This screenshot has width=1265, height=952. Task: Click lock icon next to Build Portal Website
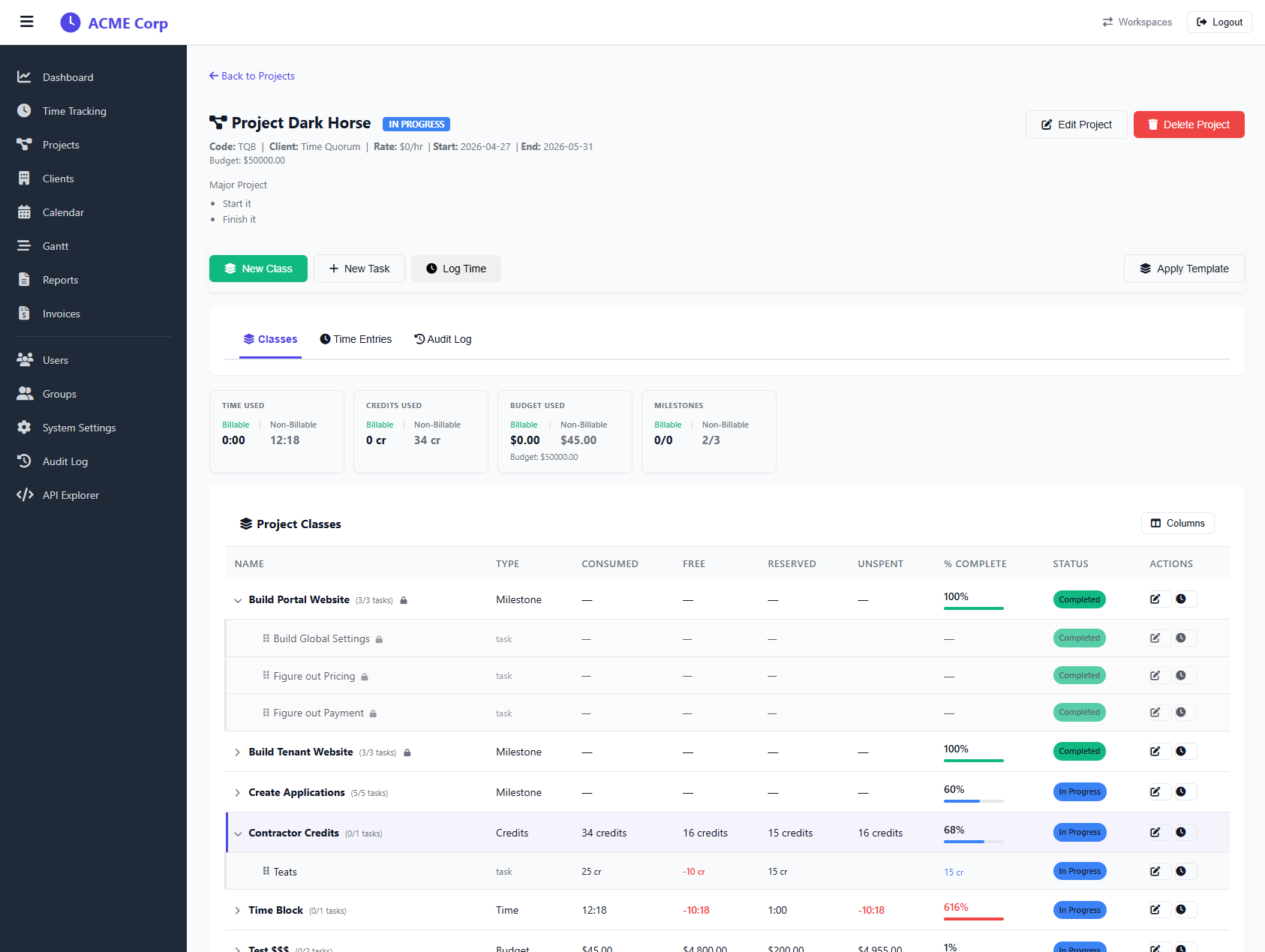pyautogui.click(x=404, y=600)
